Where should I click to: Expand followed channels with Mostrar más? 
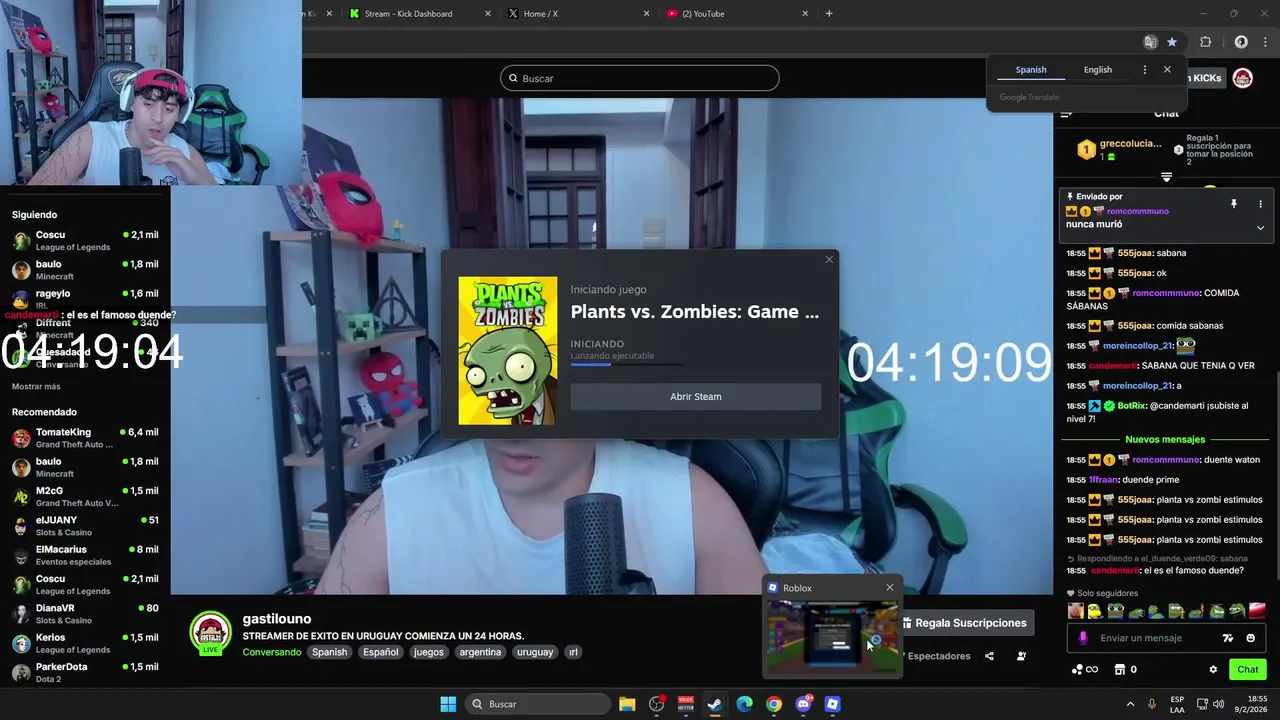(x=36, y=386)
